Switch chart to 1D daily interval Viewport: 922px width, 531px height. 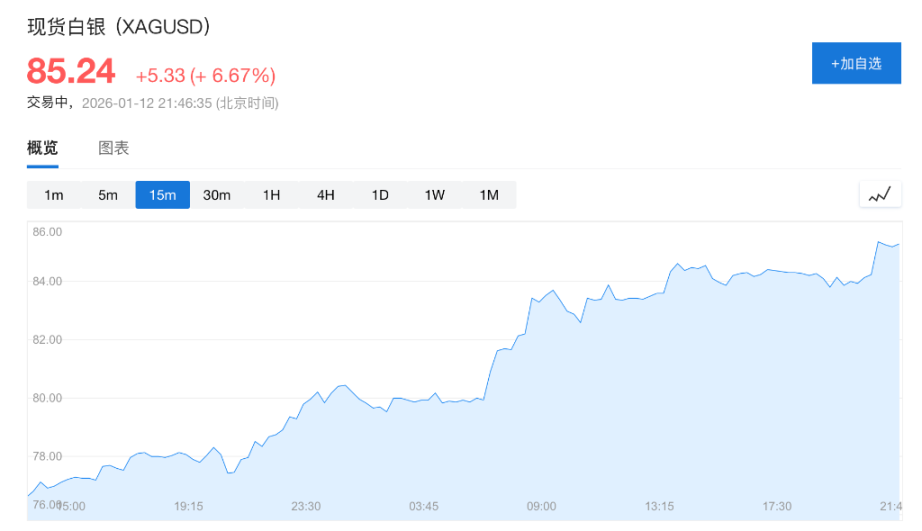380,195
